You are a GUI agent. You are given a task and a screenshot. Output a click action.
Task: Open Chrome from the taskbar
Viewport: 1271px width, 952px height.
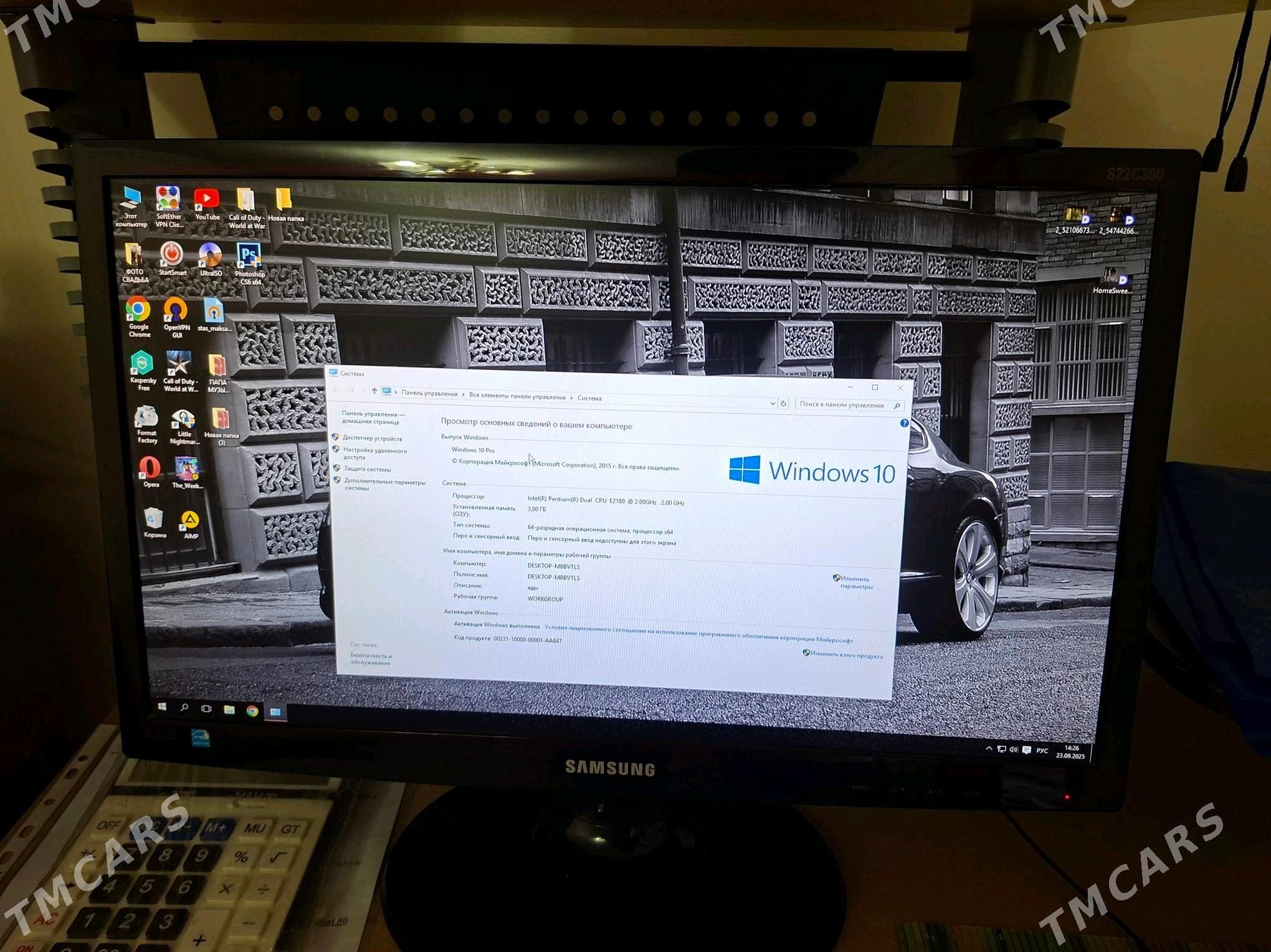[x=252, y=711]
